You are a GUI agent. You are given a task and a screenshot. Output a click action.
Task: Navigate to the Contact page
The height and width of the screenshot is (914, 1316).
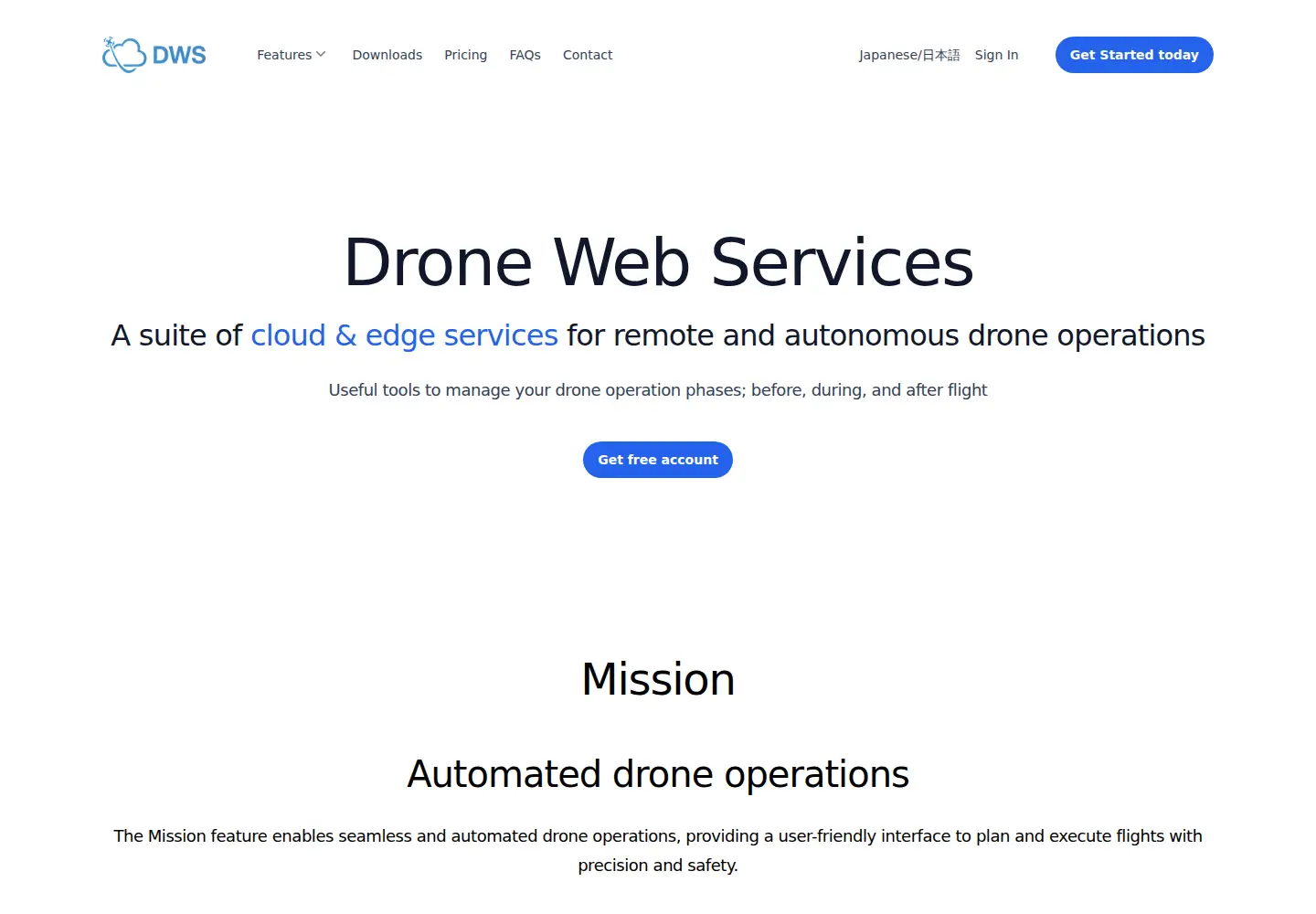[588, 55]
